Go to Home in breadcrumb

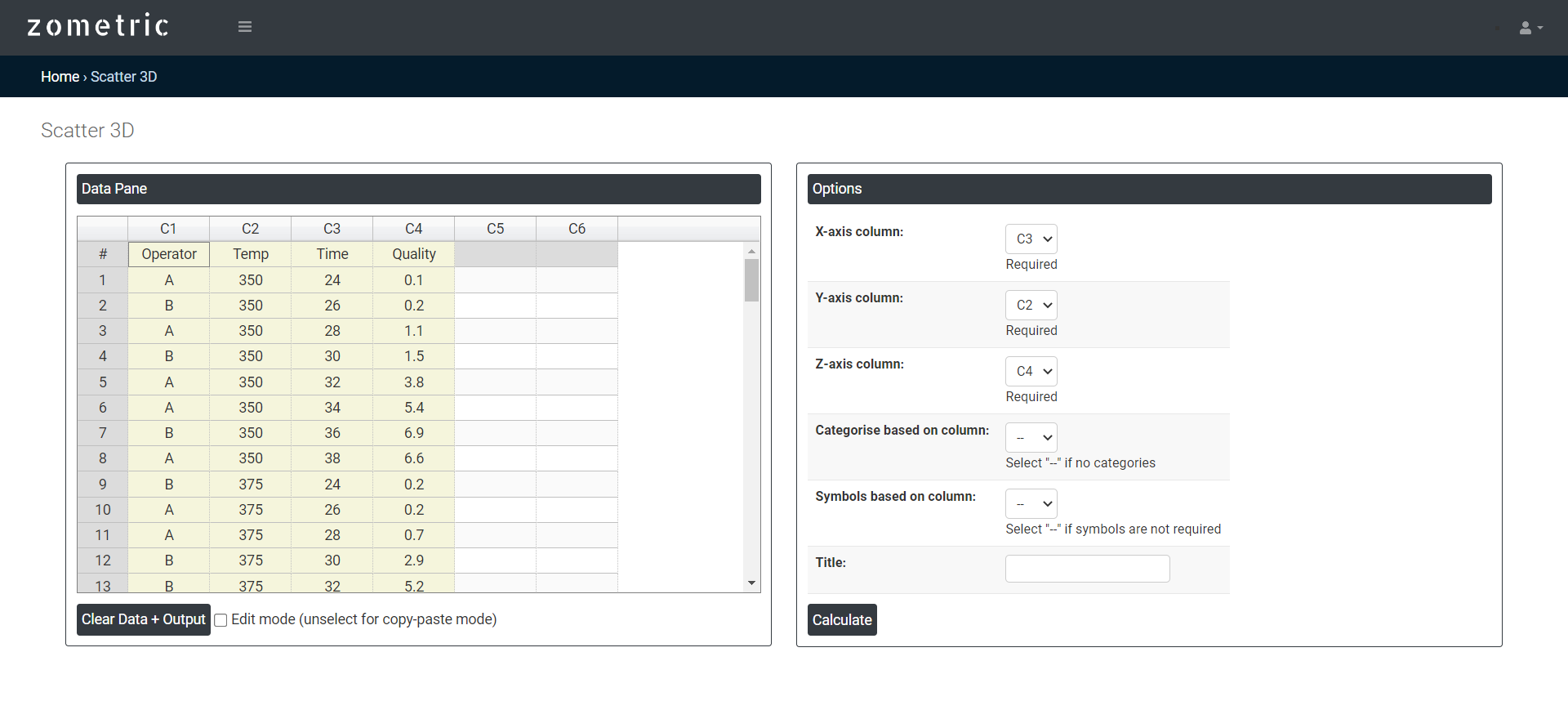[60, 77]
